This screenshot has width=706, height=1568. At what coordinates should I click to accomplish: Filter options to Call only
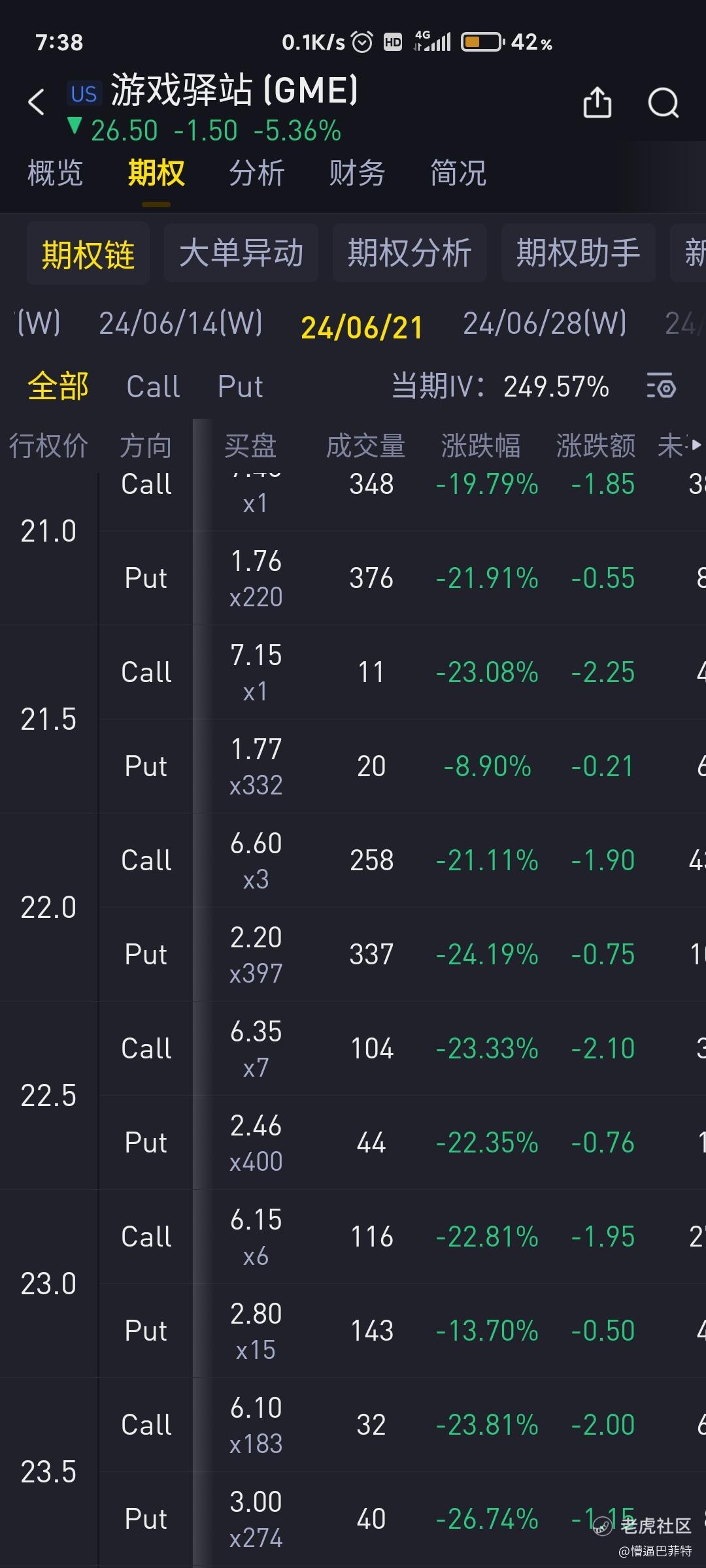tap(153, 386)
